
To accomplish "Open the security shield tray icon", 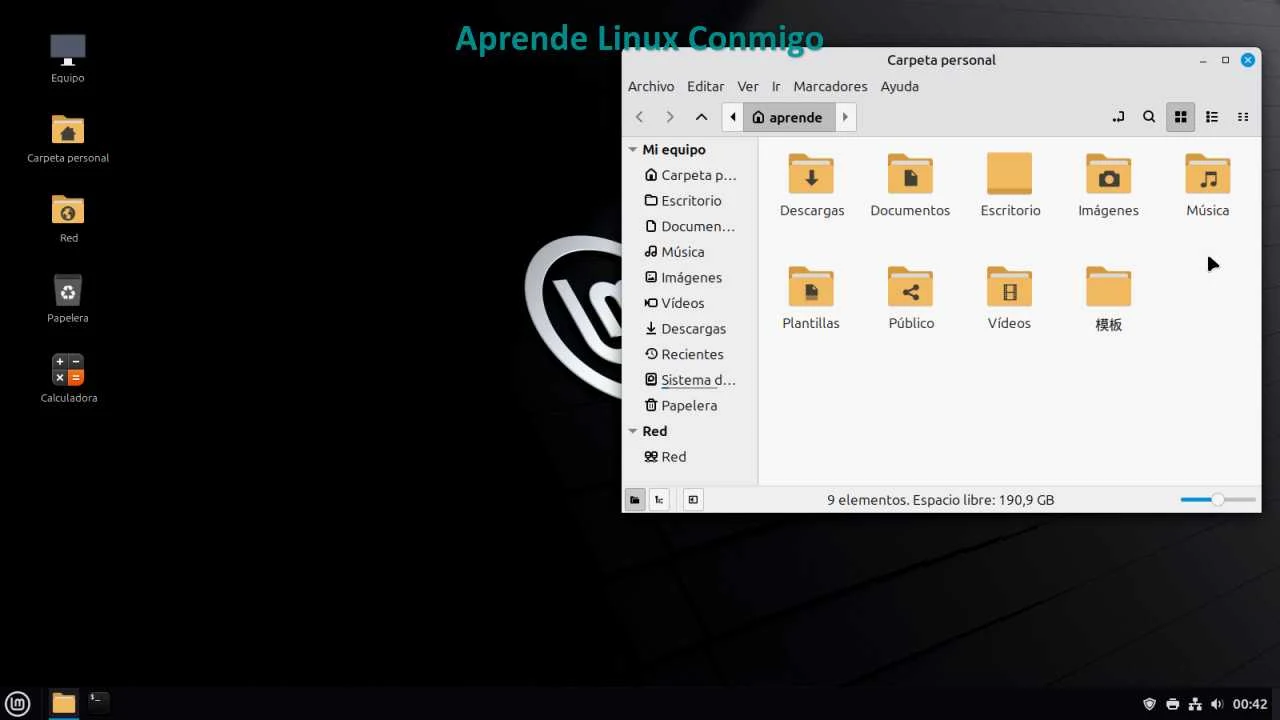I will [x=1149, y=704].
